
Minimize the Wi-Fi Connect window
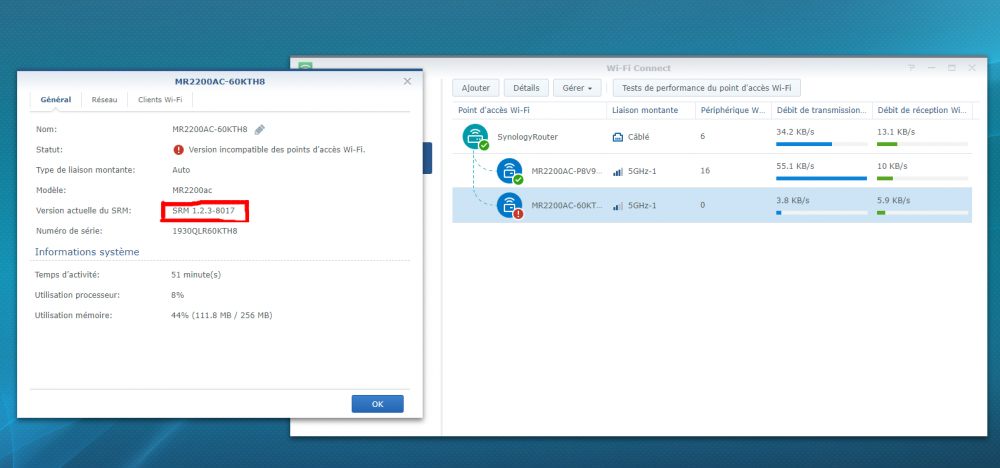[931, 68]
